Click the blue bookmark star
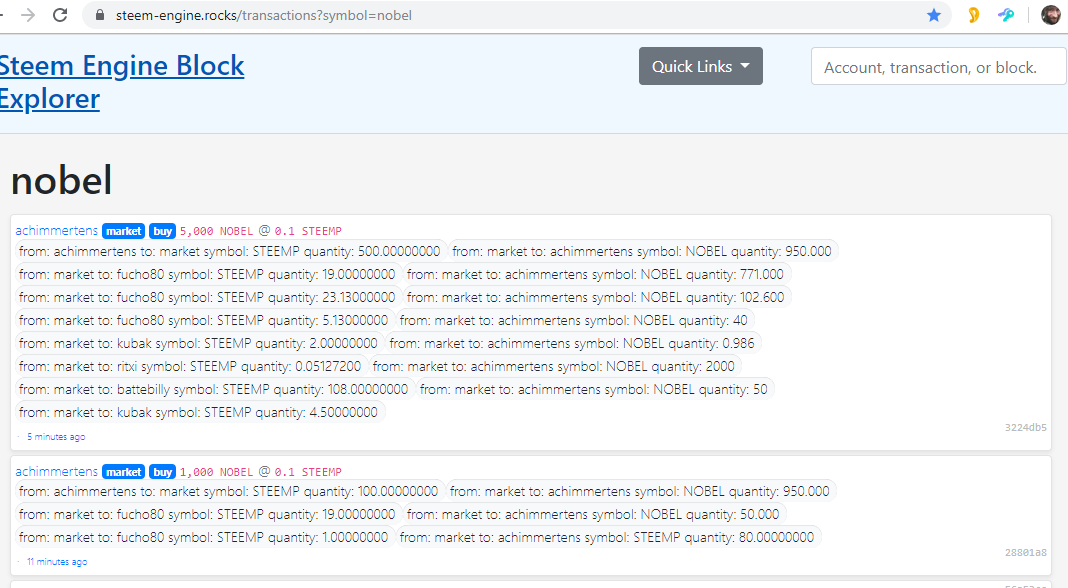This screenshot has width=1068, height=588. coord(934,15)
